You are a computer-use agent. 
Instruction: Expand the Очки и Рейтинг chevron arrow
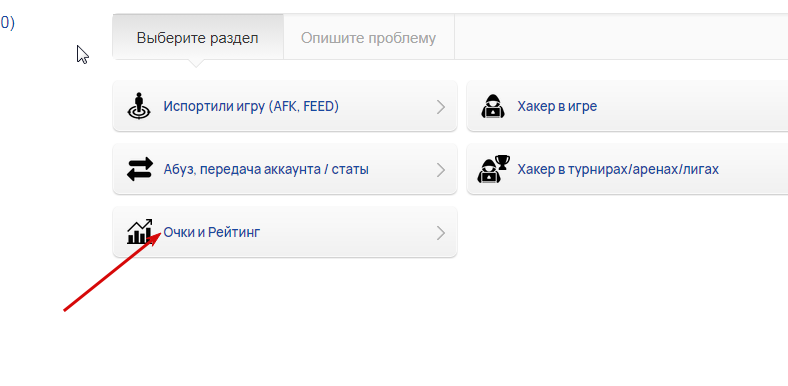pyautogui.click(x=441, y=233)
